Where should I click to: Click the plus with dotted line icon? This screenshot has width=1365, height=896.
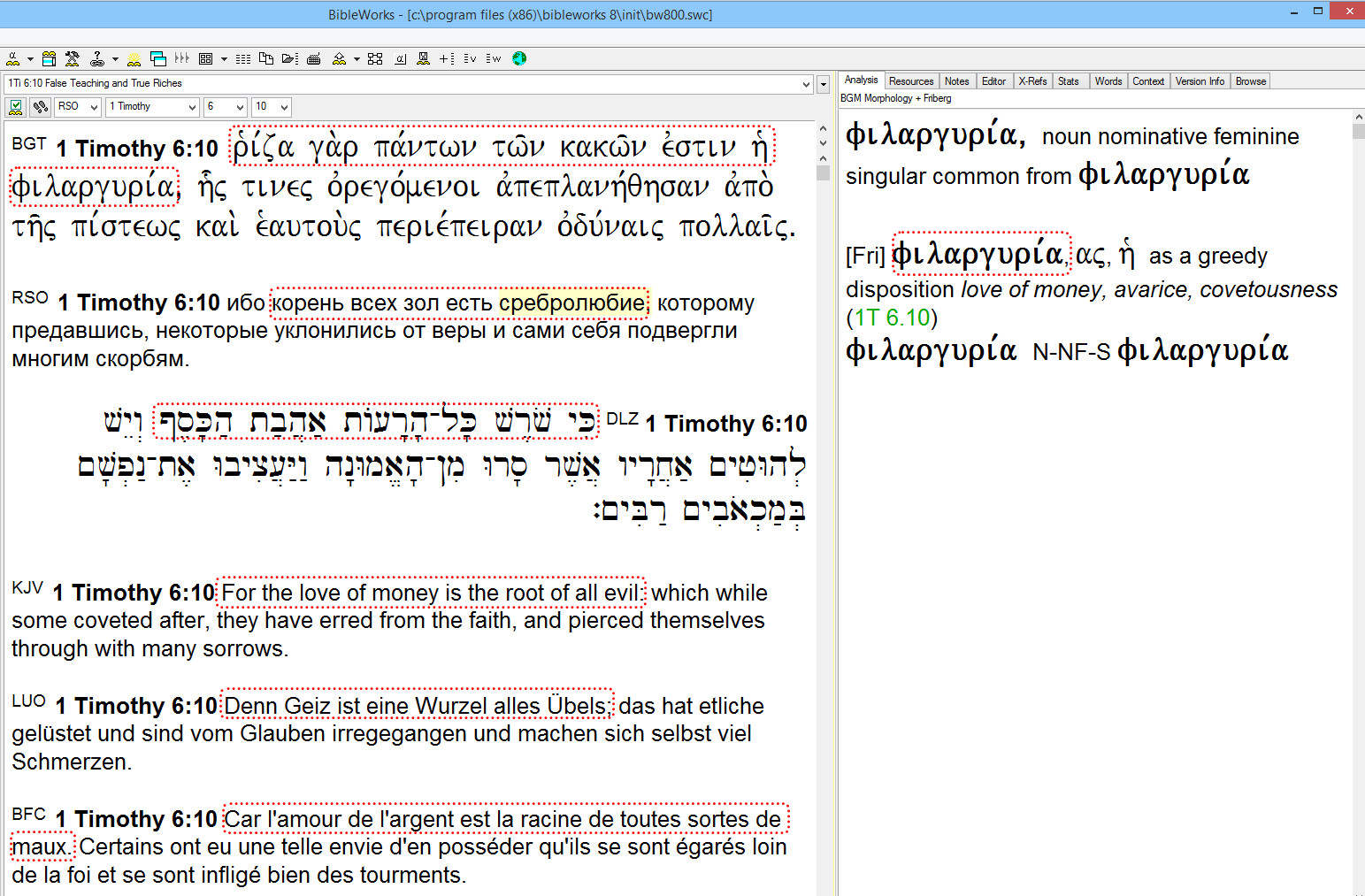[x=447, y=58]
